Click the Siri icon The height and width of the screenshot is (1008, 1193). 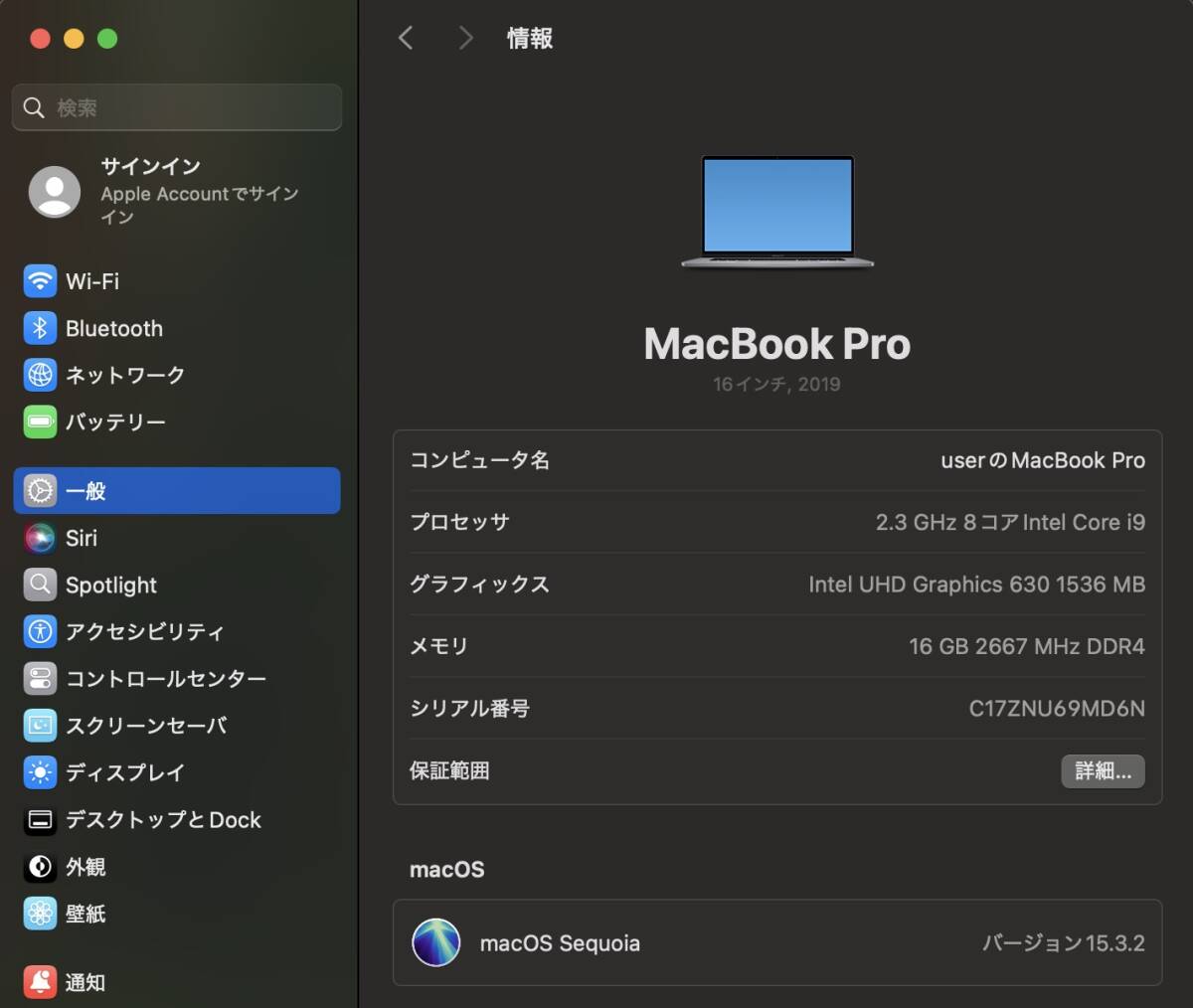(x=40, y=538)
